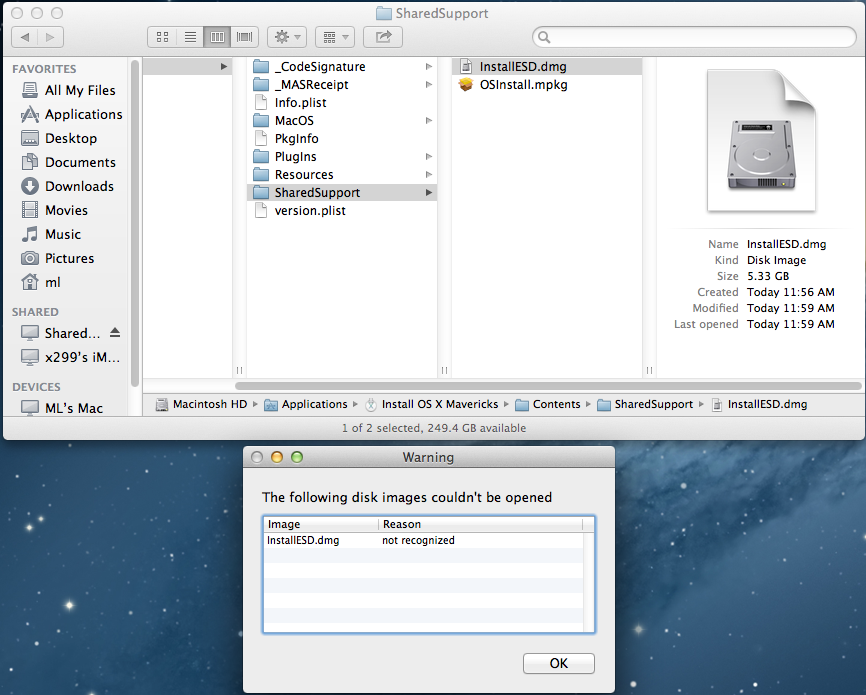This screenshot has height=695, width=866.
Task: Minimize the Warning dialog with yellow button
Action: 277,457
